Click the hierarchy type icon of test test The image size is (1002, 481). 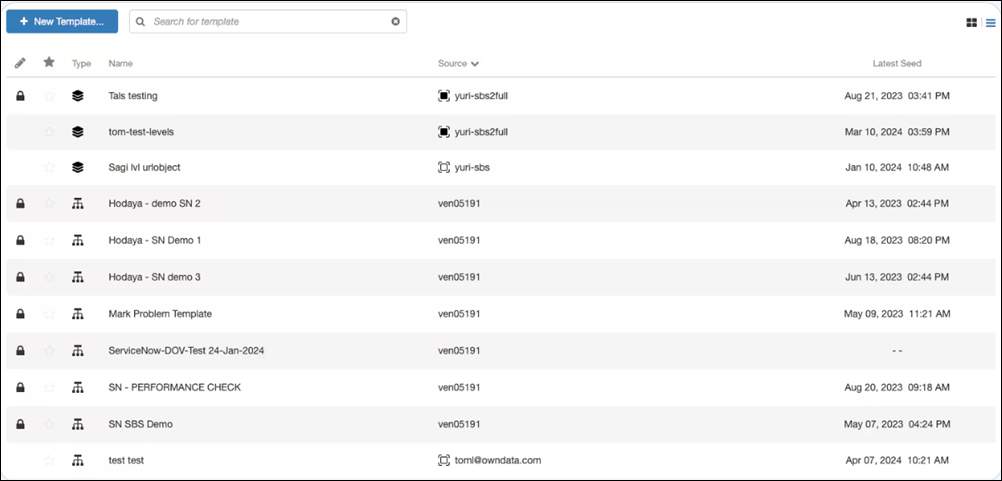tap(78, 460)
